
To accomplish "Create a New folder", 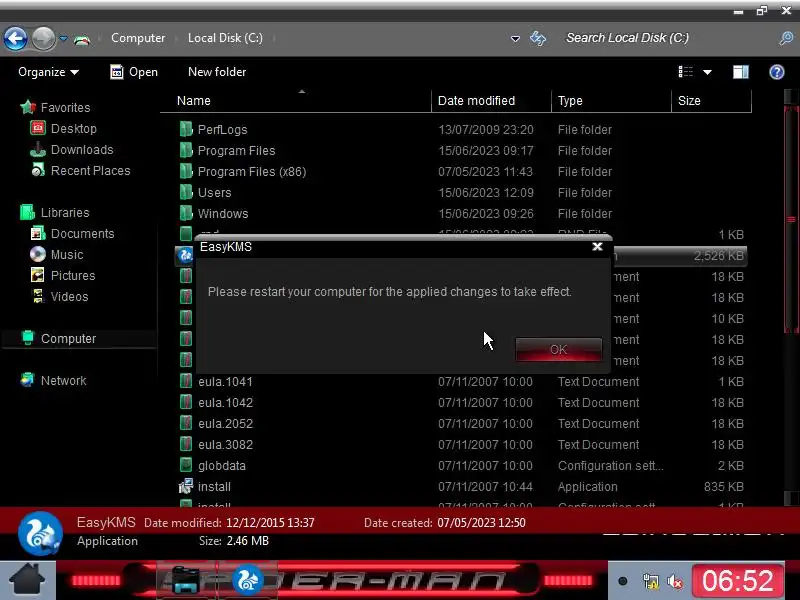I will pos(217,72).
